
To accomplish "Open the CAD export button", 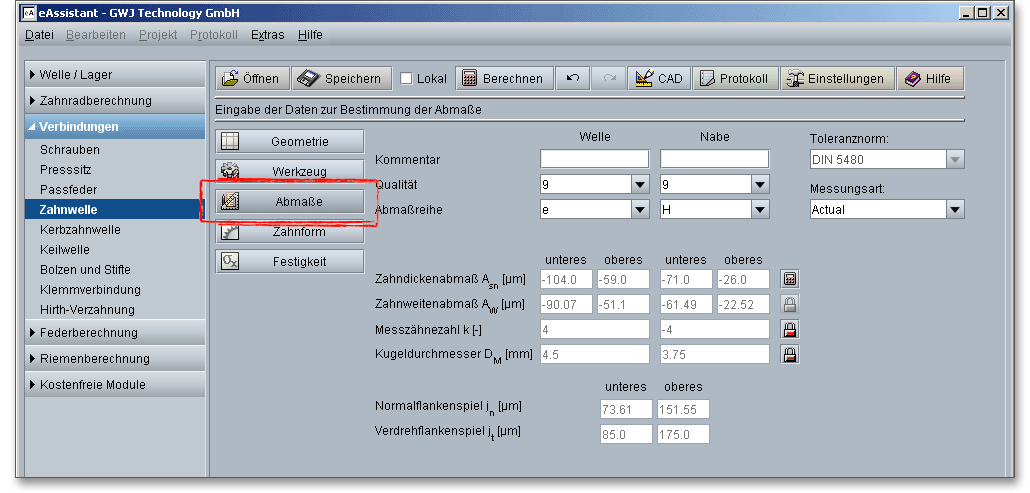I will click(658, 79).
